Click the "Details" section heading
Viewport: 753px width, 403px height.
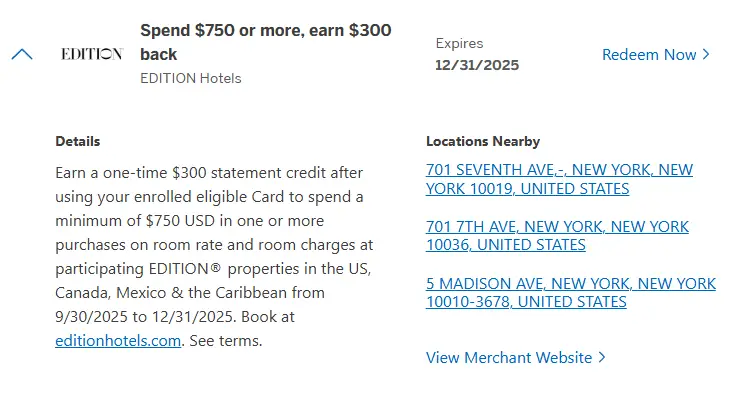point(78,141)
